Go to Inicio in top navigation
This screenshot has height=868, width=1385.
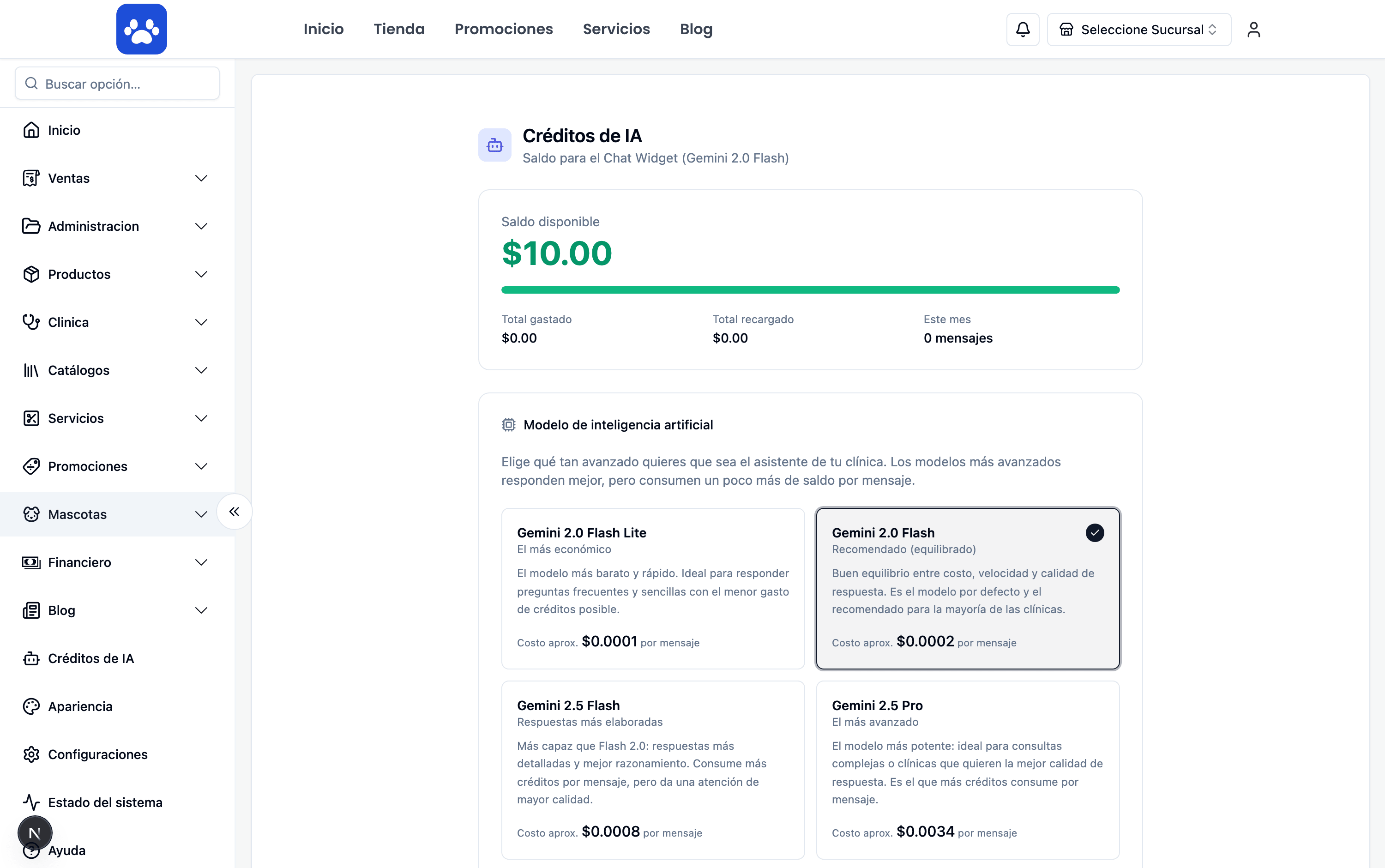click(323, 29)
